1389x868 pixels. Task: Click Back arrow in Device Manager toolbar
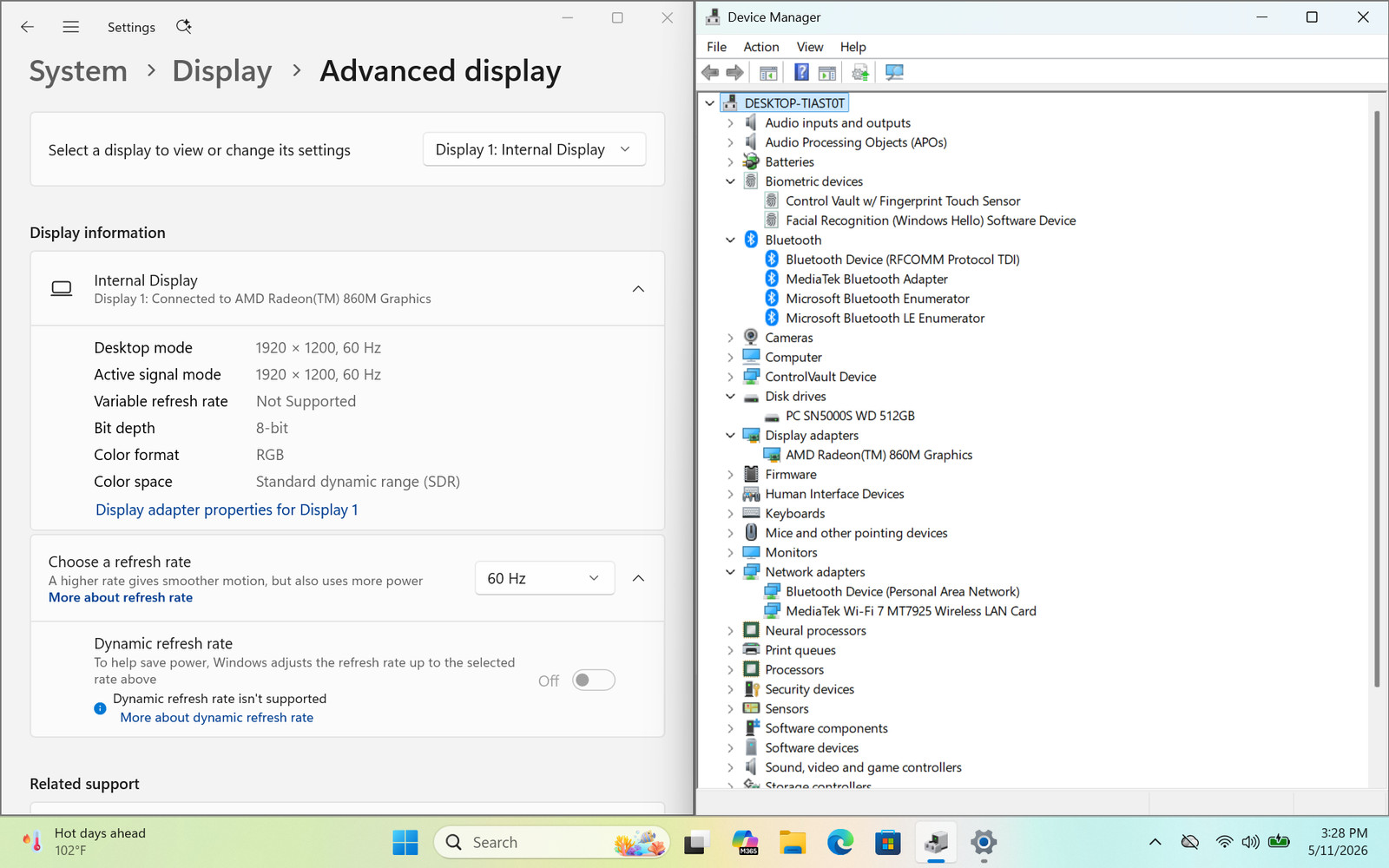point(710,73)
